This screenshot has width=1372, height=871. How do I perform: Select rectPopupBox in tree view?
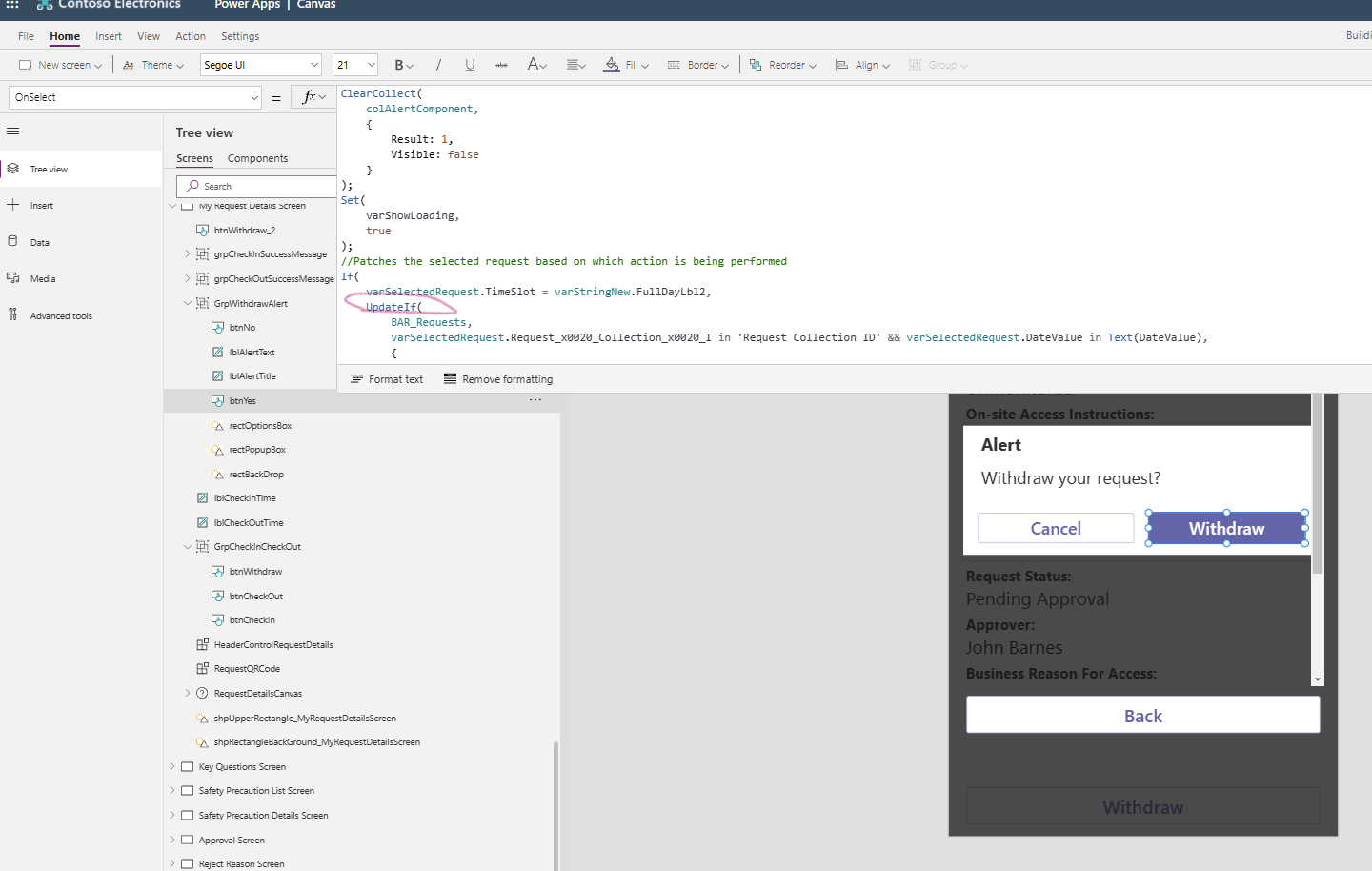(257, 450)
